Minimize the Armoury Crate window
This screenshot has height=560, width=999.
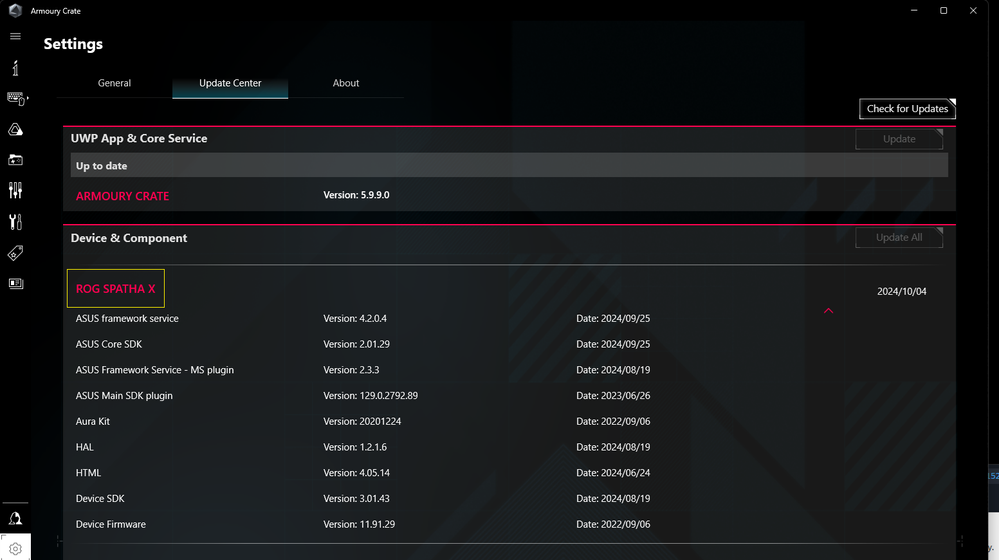pyautogui.click(x=914, y=10)
